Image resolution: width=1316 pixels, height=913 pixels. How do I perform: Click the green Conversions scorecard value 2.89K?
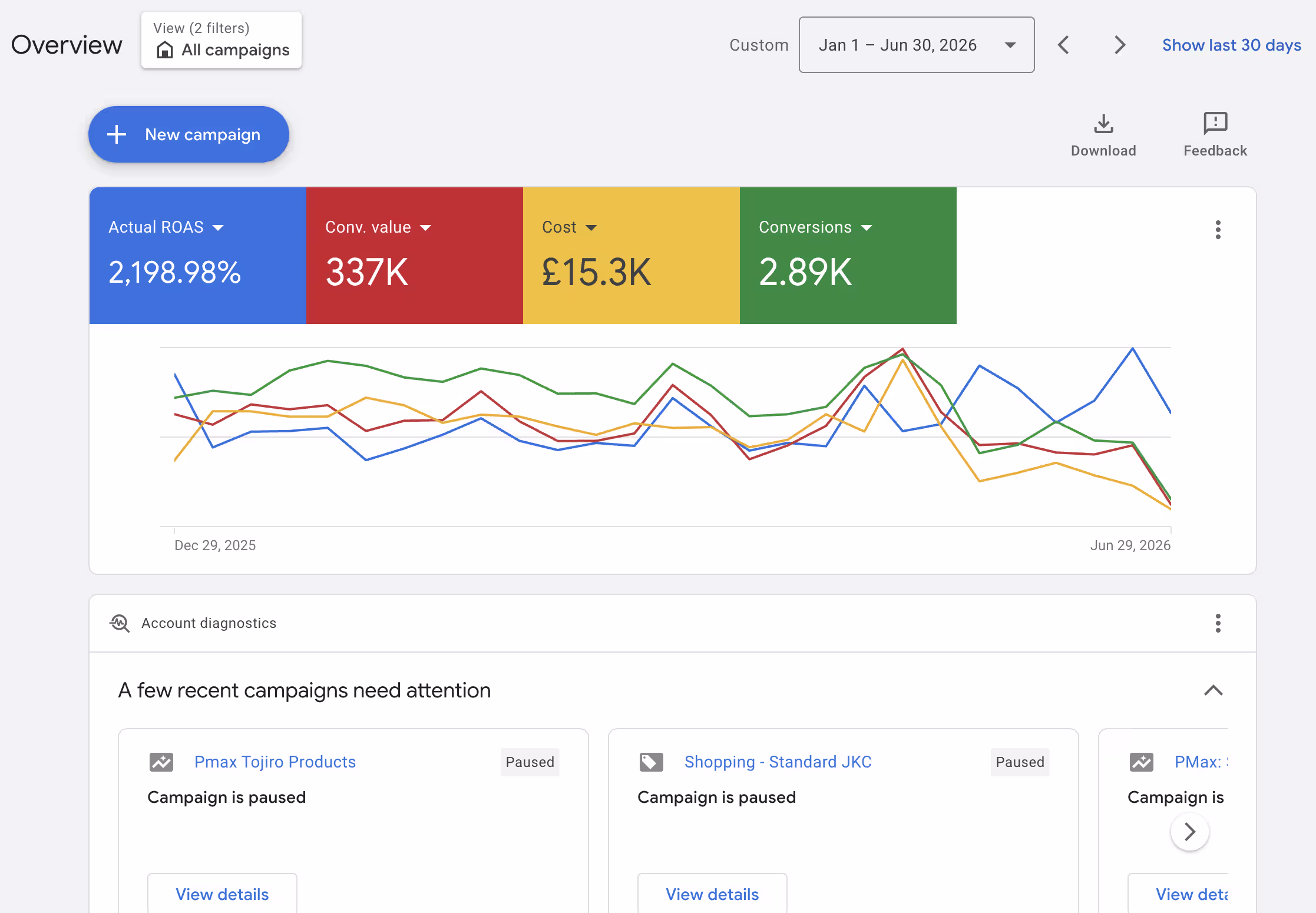click(x=805, y=272)
